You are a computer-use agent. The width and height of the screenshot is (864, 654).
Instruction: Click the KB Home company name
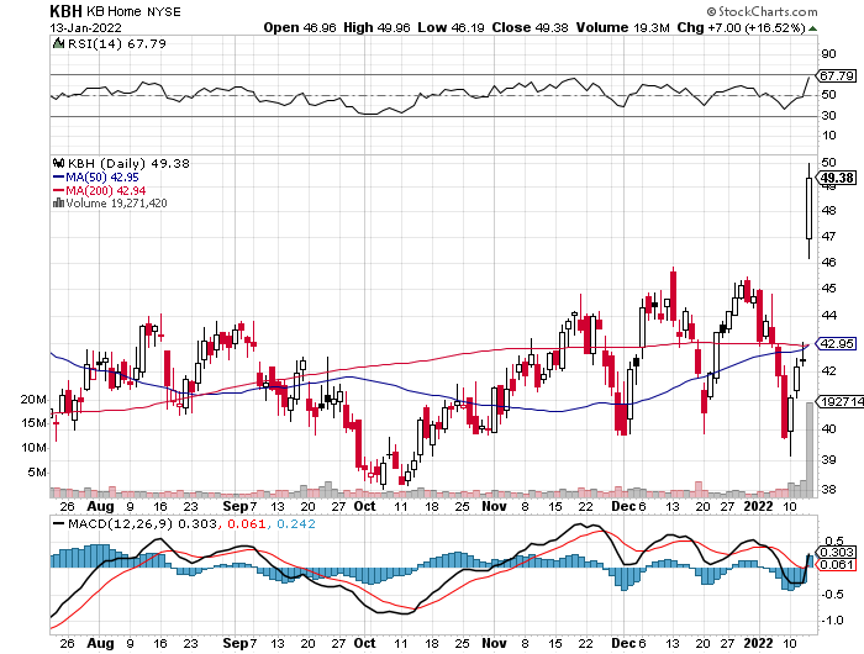(114, 11)
